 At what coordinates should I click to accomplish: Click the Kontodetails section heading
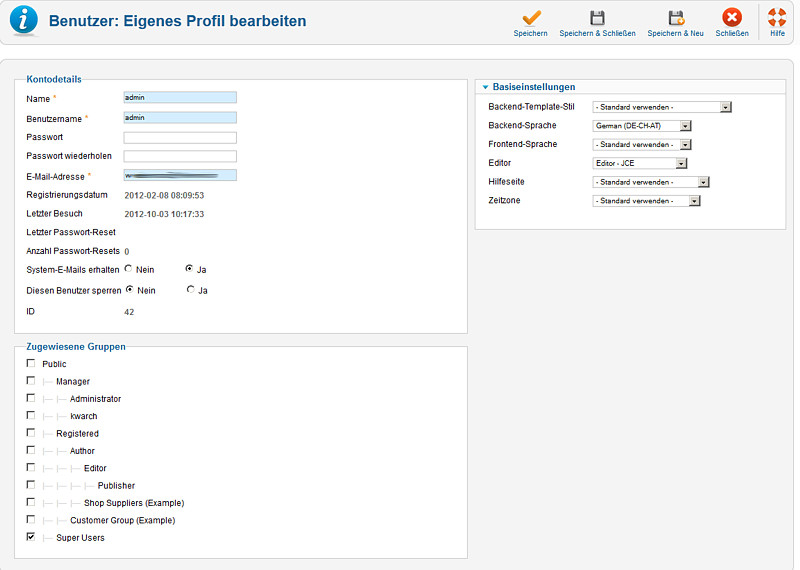click(54, 80)
